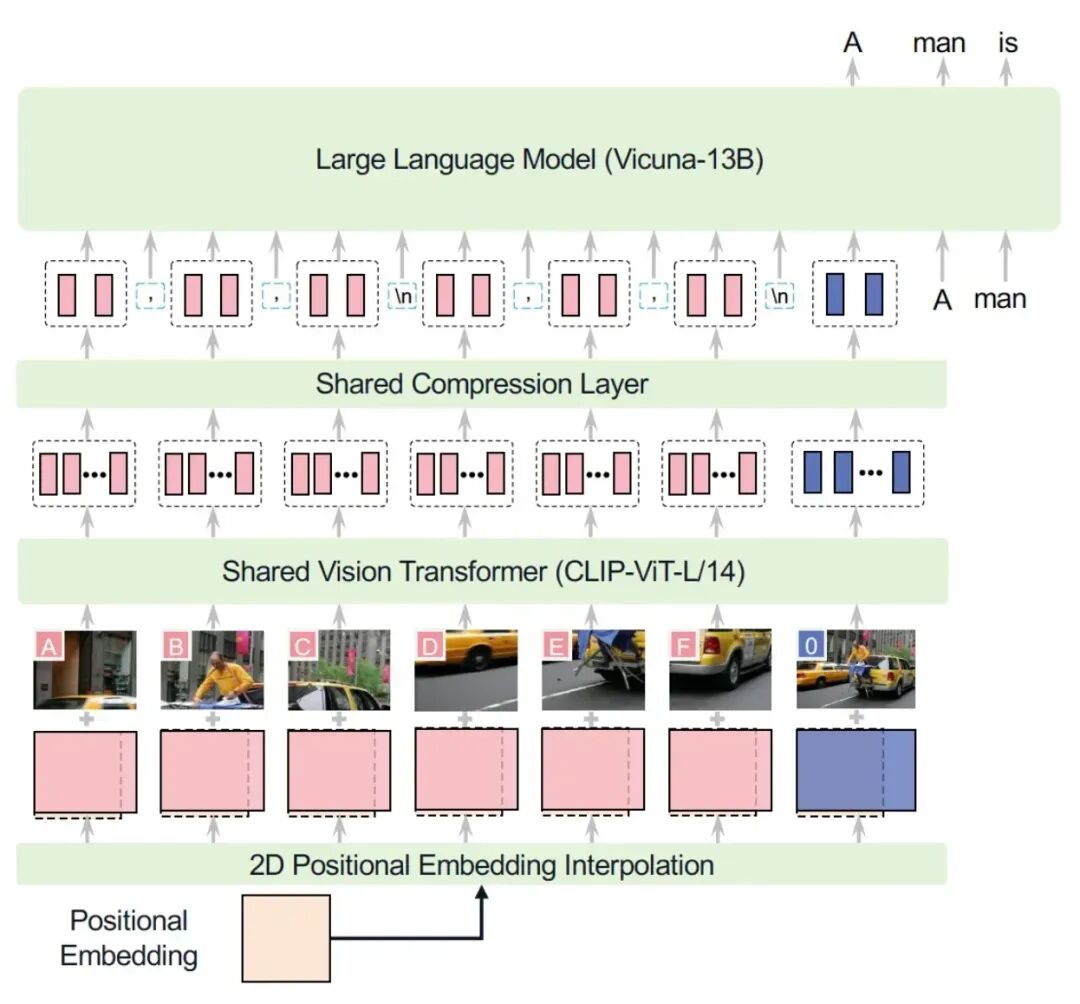This screenshot has height=1004, width=1080.
Task: Click the full image thumbnail labeled 0
Action: click(856, 669)
